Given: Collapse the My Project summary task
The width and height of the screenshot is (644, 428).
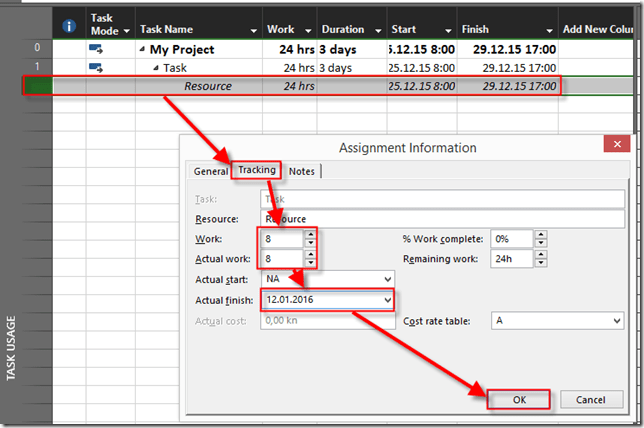Looking at the screenshot, I should click(143, 49).
